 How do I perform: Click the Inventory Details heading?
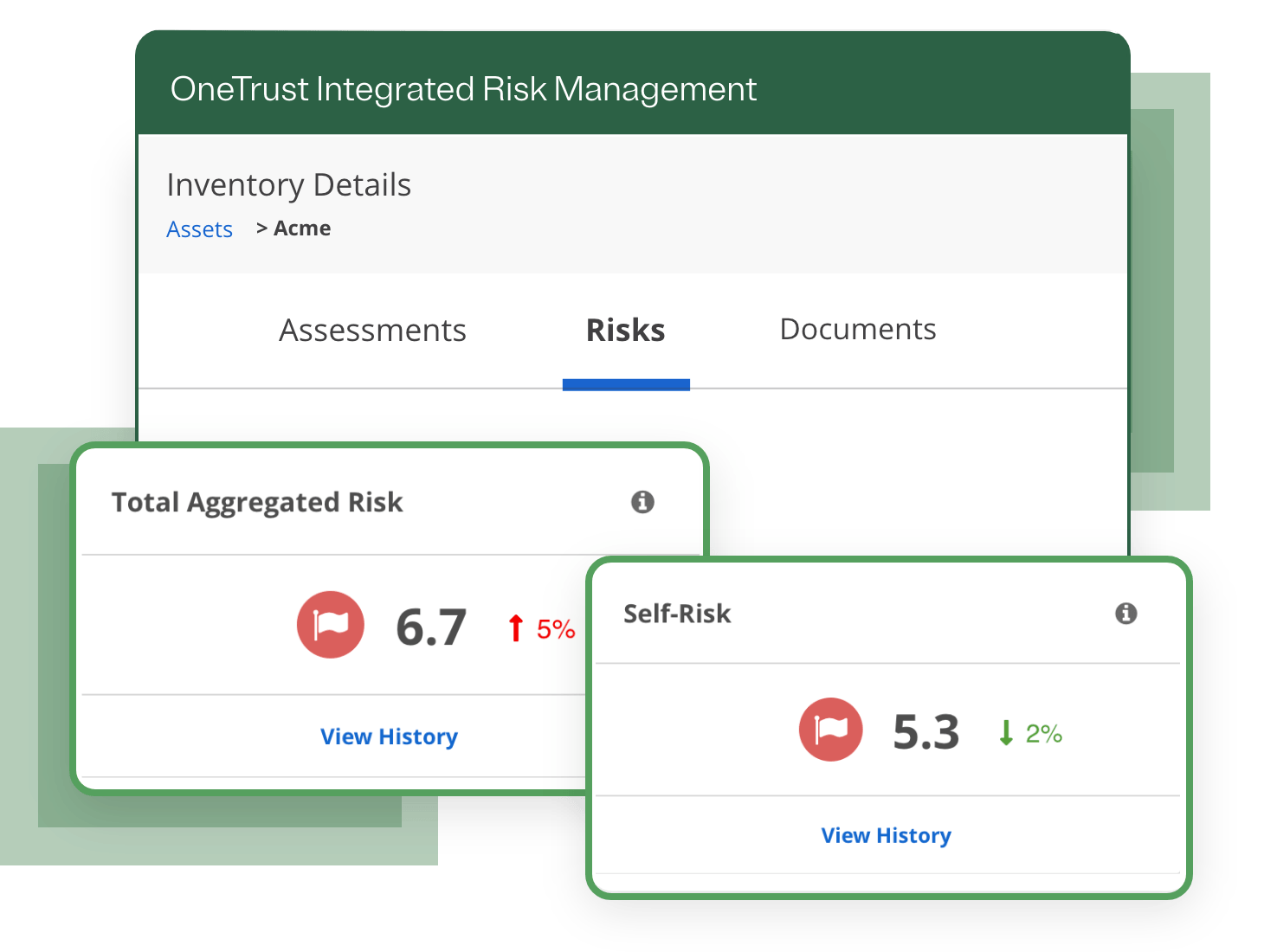(x=289, y=185)
